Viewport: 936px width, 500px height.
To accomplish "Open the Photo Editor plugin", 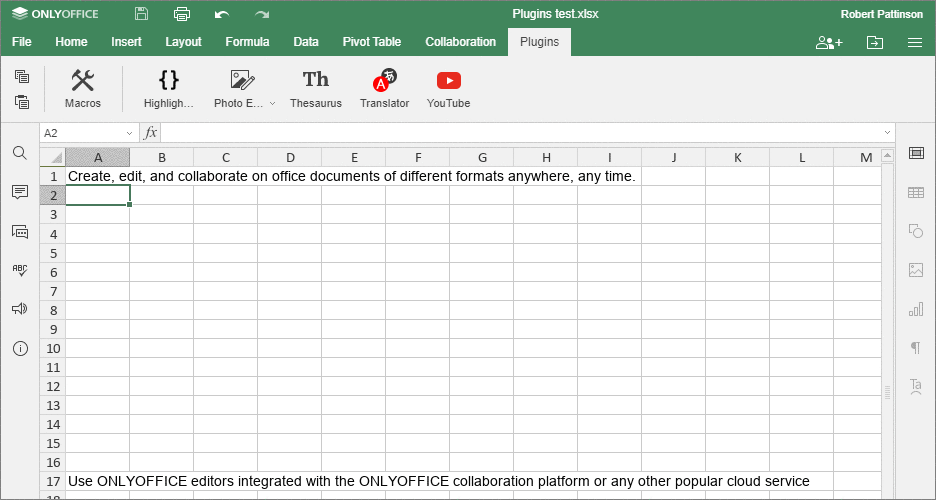I will (x=239, y=88).
